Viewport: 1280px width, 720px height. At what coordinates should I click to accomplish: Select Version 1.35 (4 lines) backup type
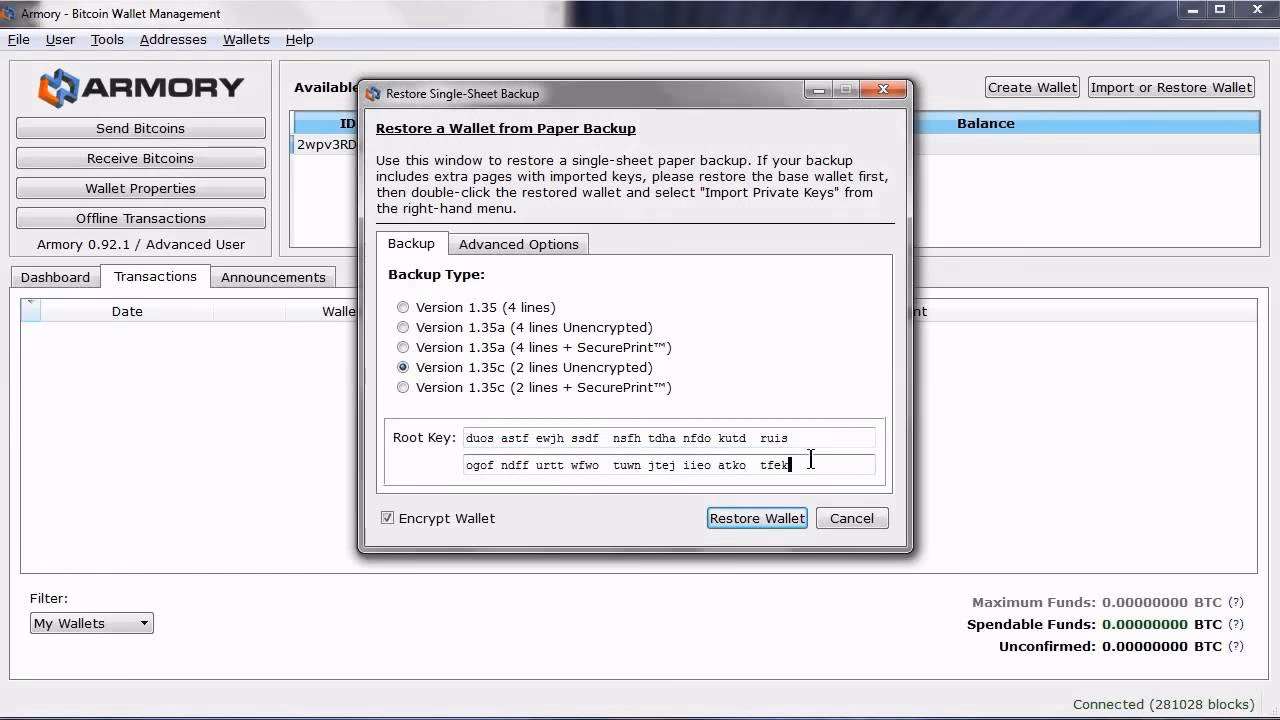(403, 308)
